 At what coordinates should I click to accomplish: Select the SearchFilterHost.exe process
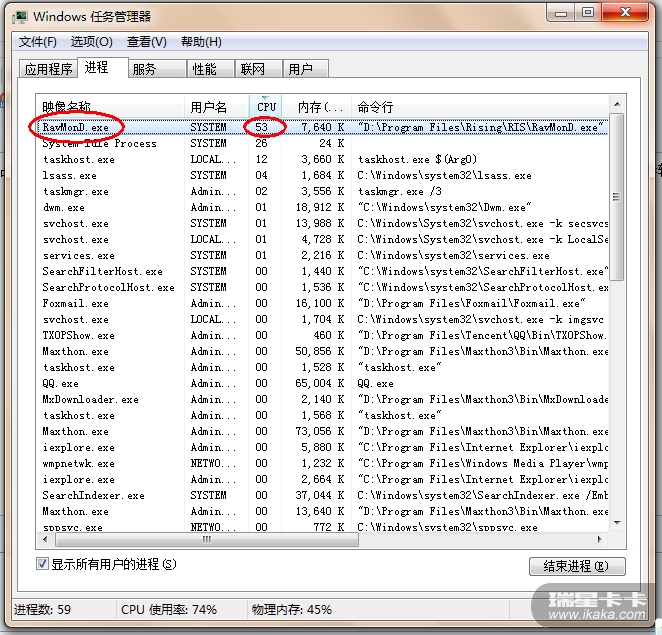323,271
